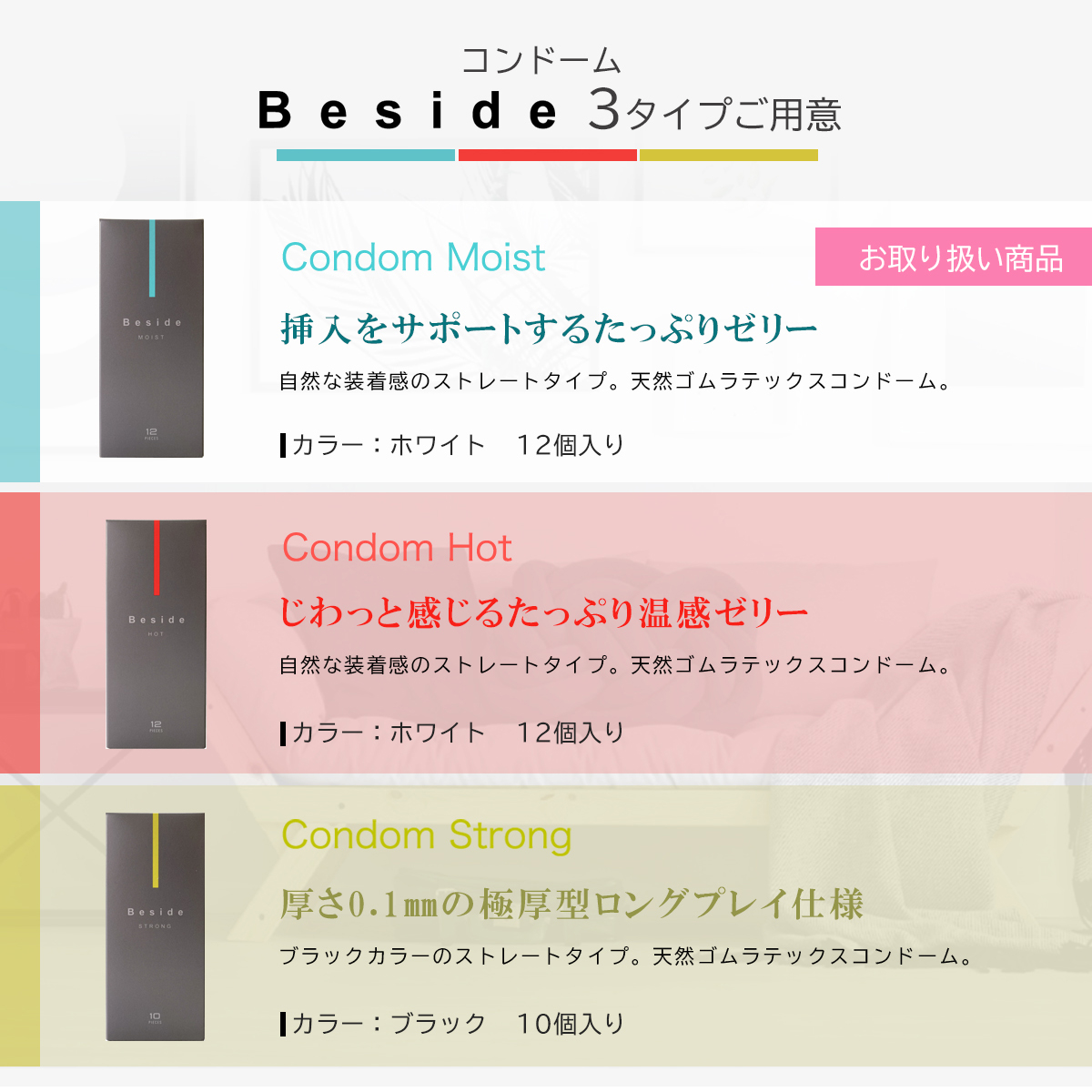Click the コンドーム text above the heading
The image size is (1092, 1092).
pyautogui.click(x=541, y=61)
